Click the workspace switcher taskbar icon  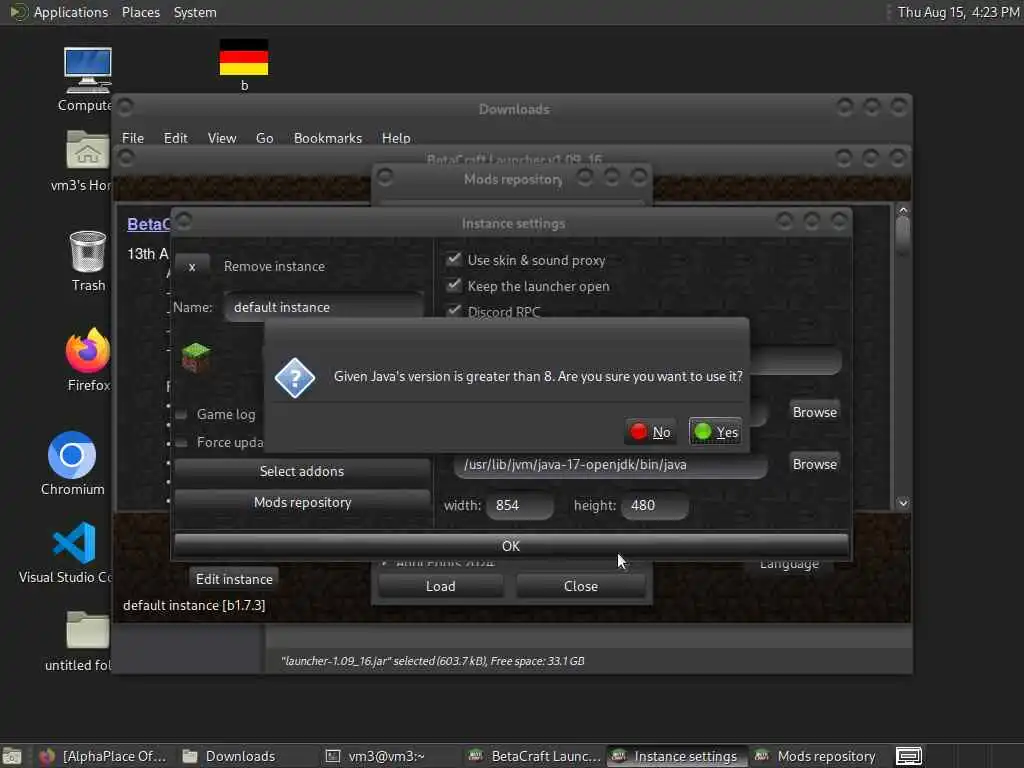[x=908, y=756]
